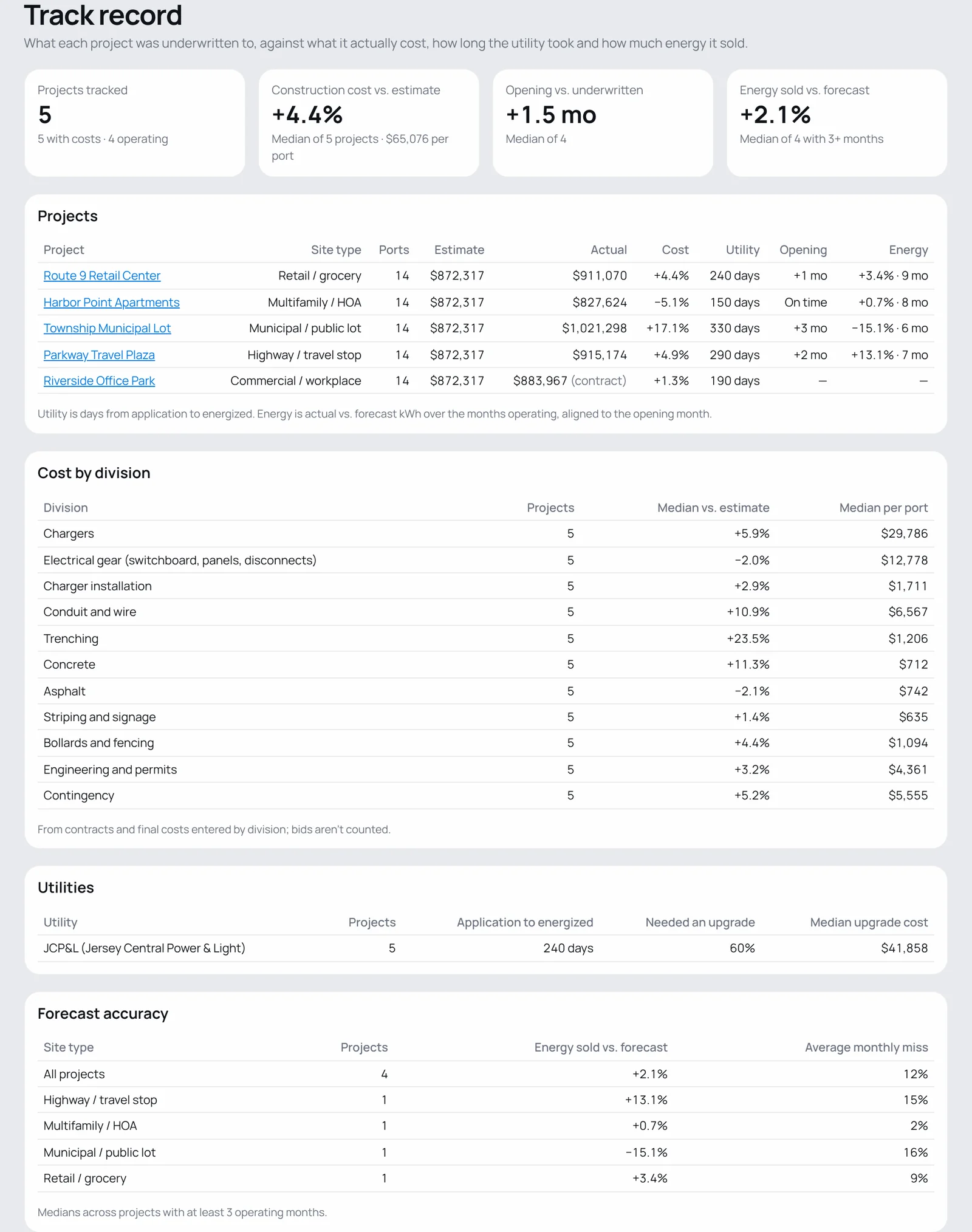Click the Conduit and wire row label
Image resolution: width=972 pixels, height=1232 pixels.
coord(90,612)
